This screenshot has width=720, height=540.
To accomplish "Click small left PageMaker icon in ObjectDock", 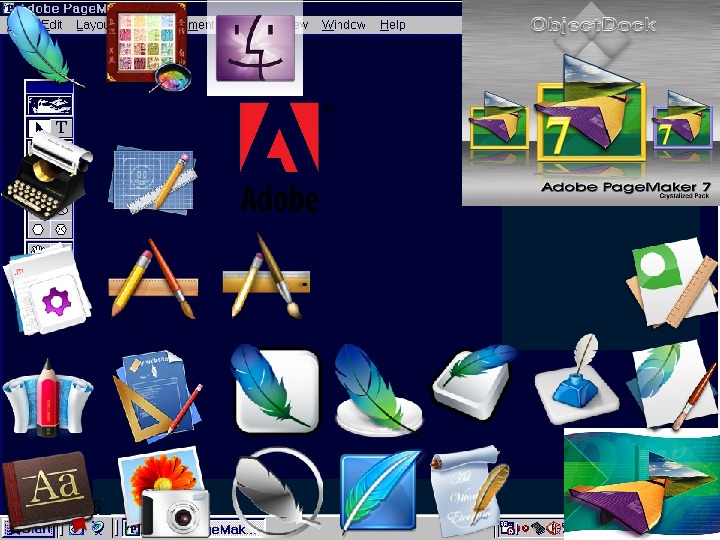I will (498, 120).
